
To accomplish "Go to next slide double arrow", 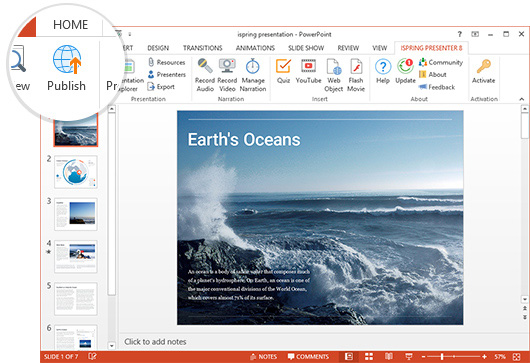I will click(525, 317).
